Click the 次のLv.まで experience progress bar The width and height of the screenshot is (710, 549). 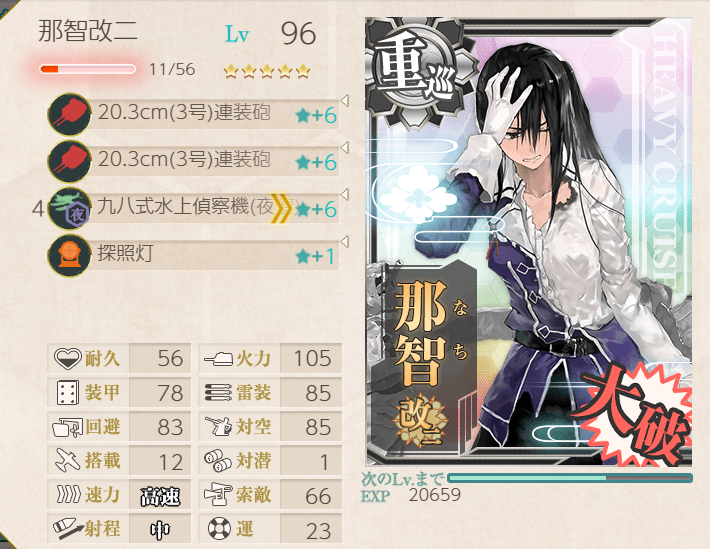[570, 478]
